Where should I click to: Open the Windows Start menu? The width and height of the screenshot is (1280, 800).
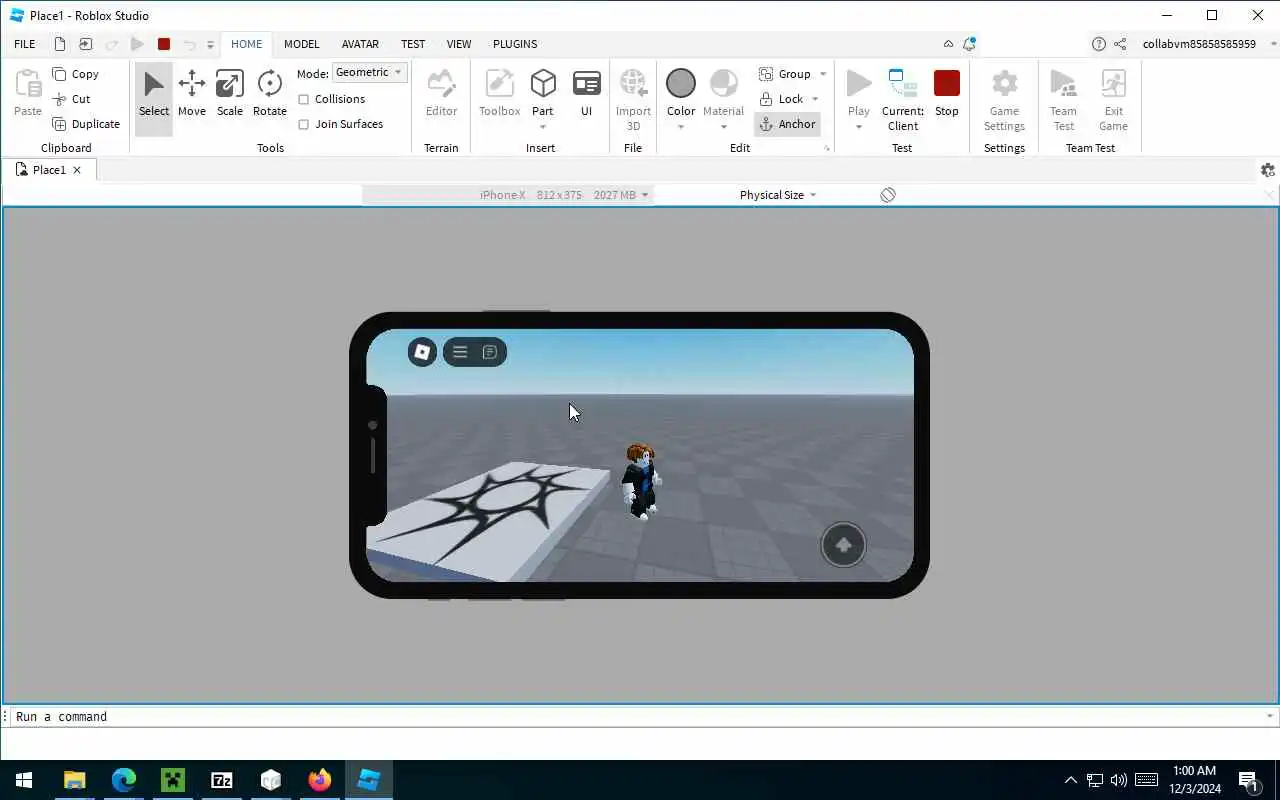(x=24, y=780)
